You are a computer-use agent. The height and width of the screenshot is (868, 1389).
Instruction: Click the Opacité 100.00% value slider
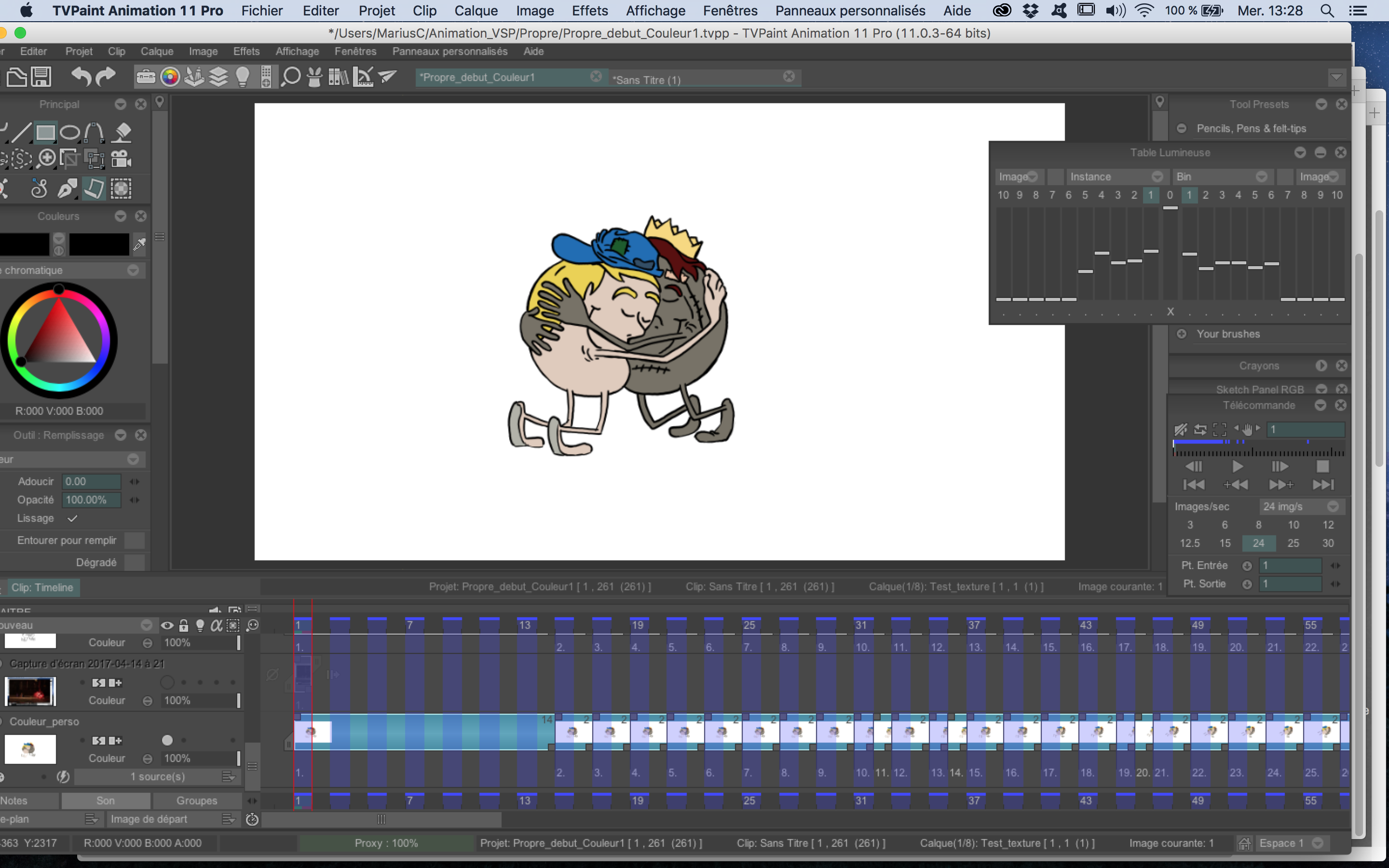pyautogui.click(x=91, y=500)
